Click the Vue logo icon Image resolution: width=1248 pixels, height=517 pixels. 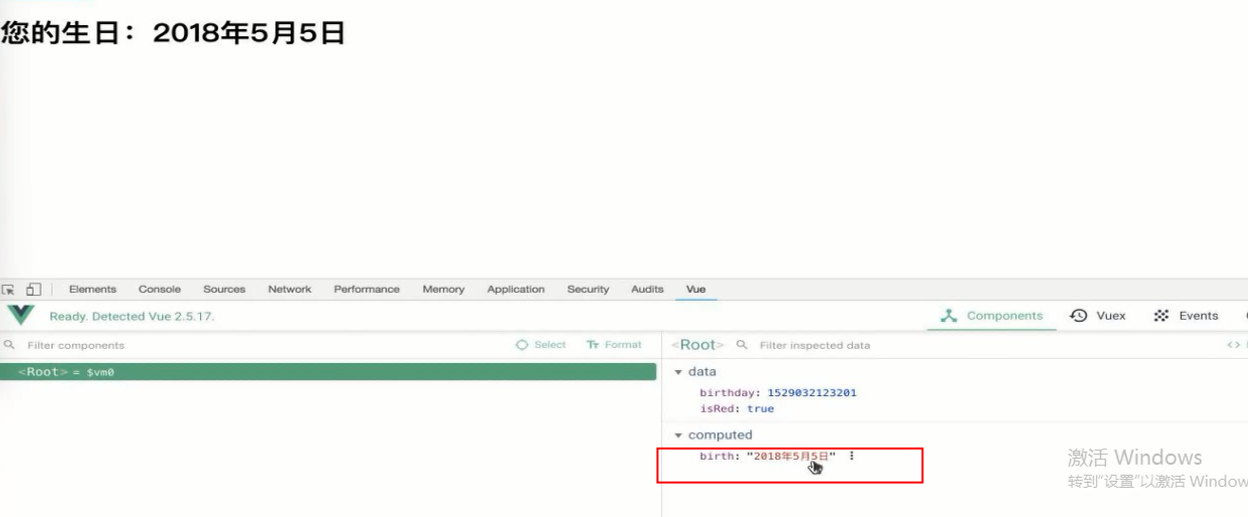tap(20, 315)
